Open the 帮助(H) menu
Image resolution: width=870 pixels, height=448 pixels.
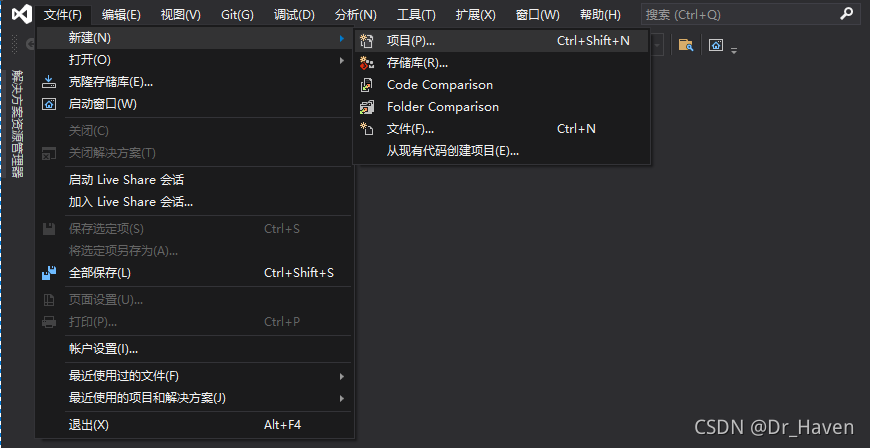[x=600, y=15]
